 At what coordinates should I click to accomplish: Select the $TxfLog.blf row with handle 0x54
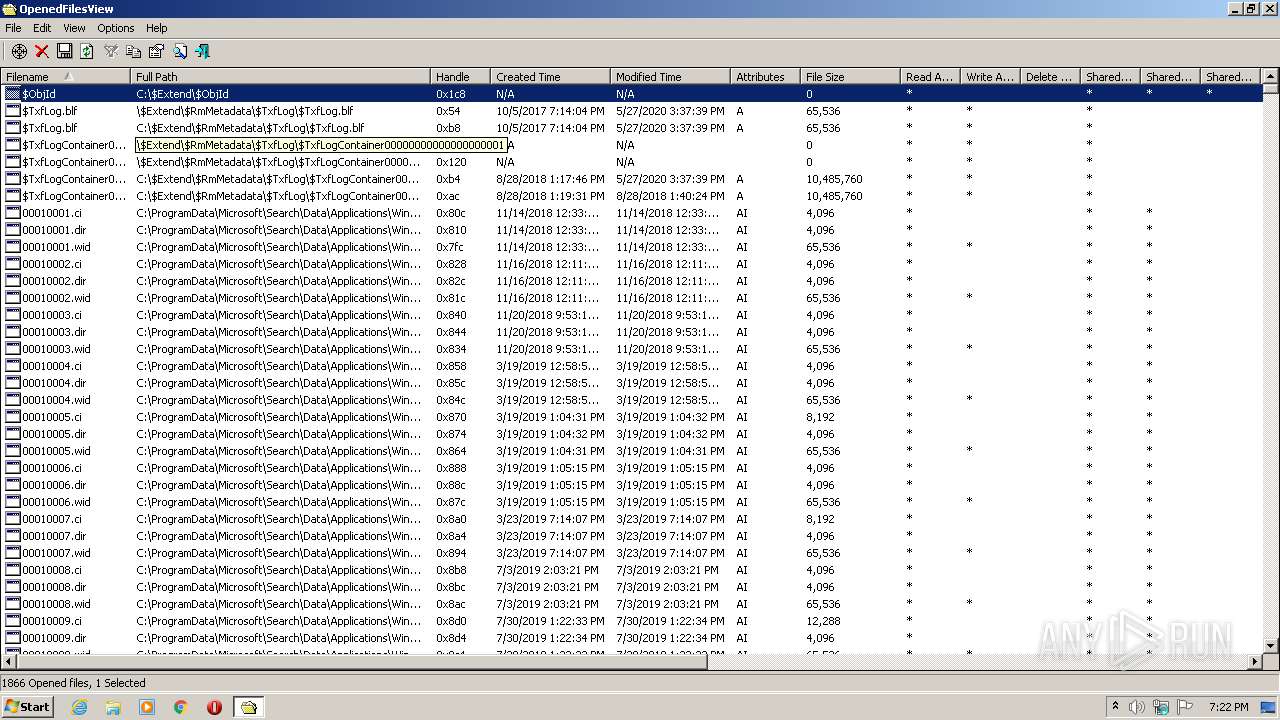[632, 111]
